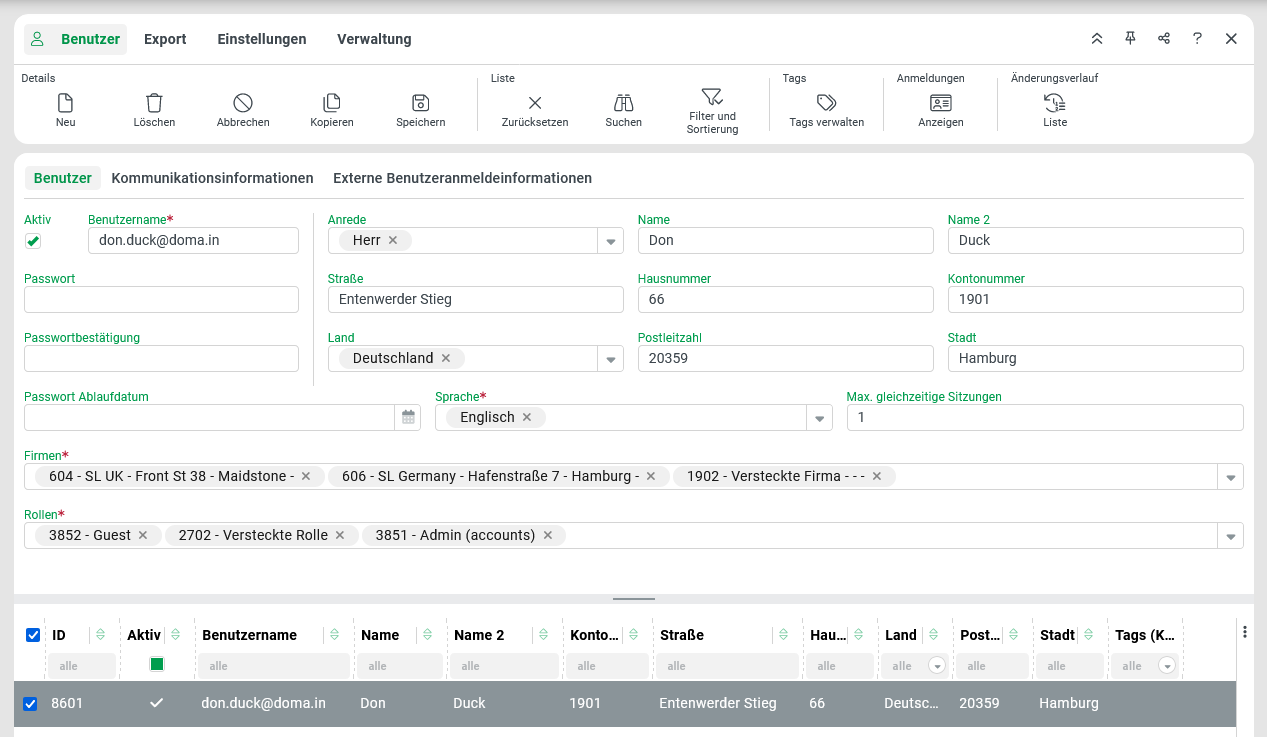Toggle the select-all checkbox in table header
The height and width of the screenshot is (737, 1267).
tap(33, 635)
